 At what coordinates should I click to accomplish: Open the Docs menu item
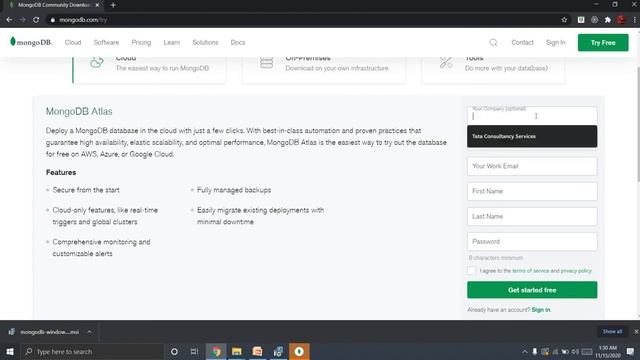coord(238,42)
